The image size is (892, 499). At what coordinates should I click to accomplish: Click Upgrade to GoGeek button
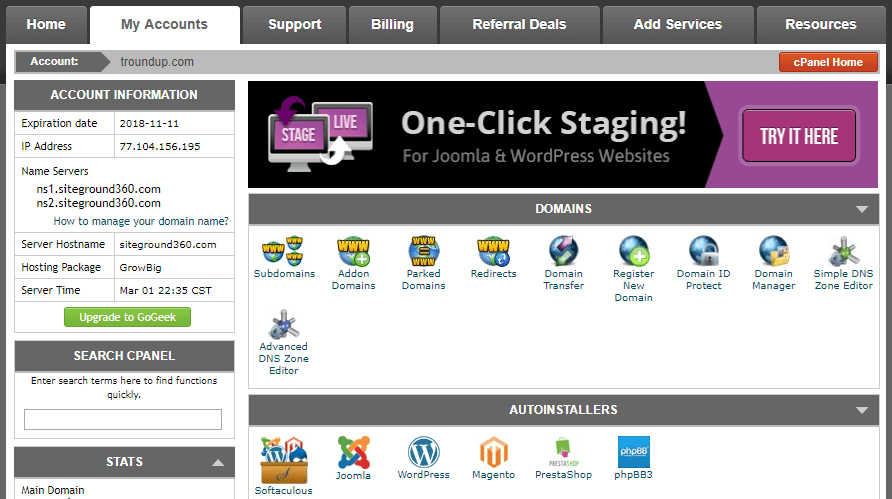click(127, 317)
